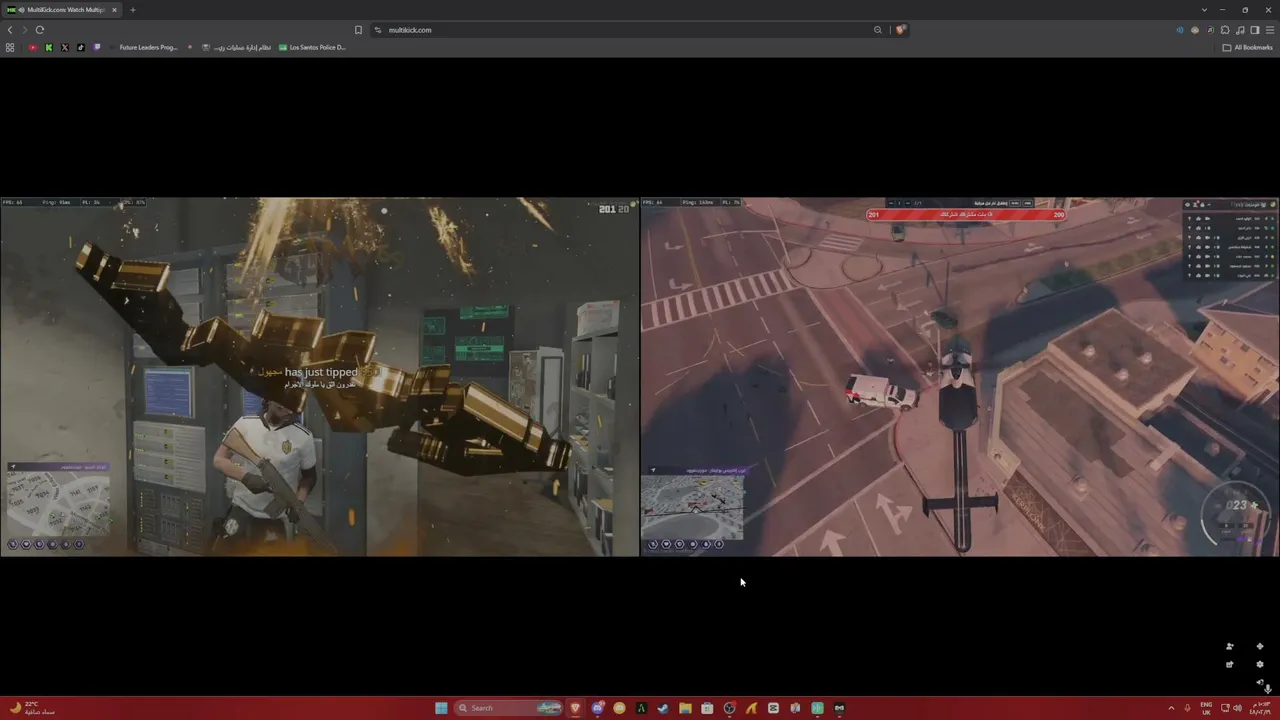Open the Twitch bookmark

point(97,47)
